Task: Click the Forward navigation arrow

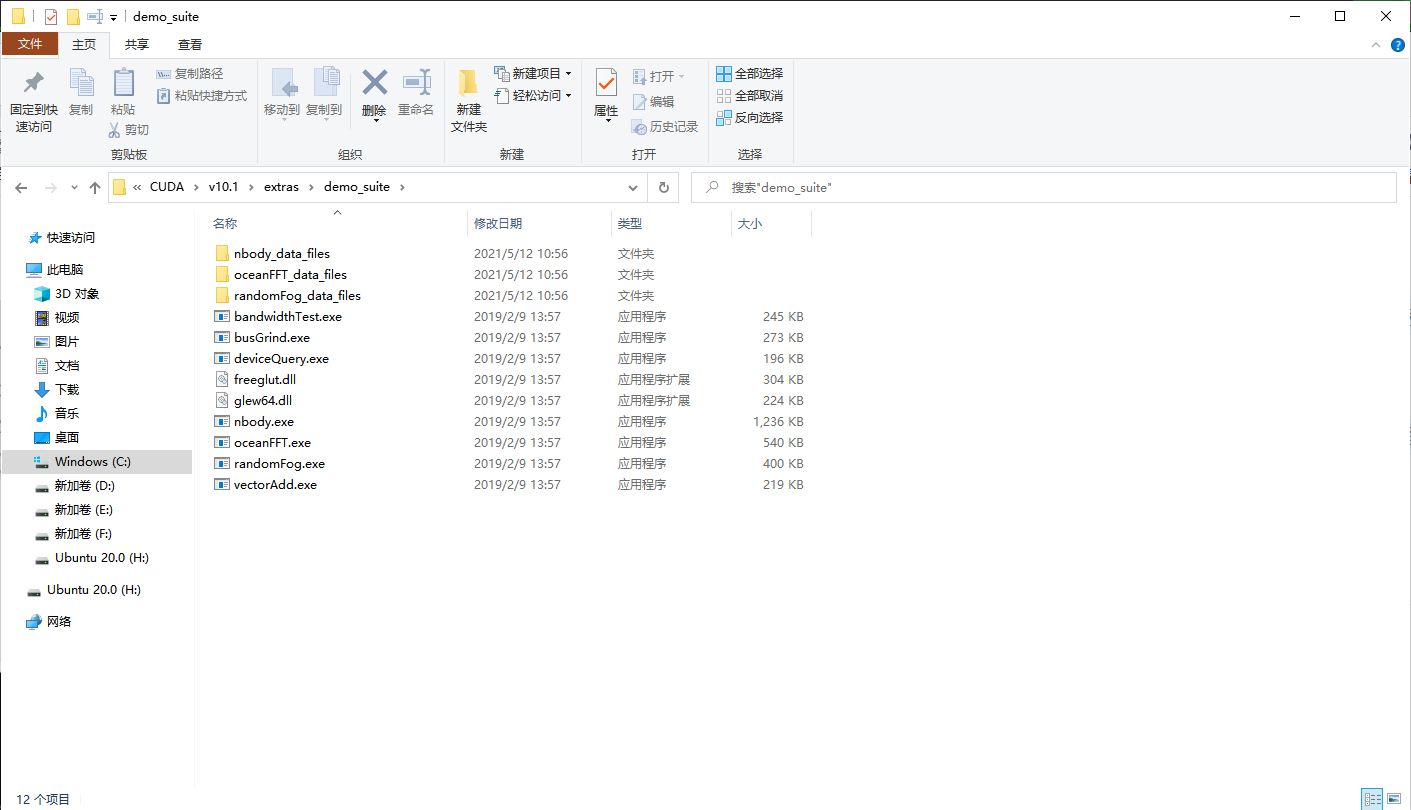Action: pyautogui.click(x=50, y=188)
